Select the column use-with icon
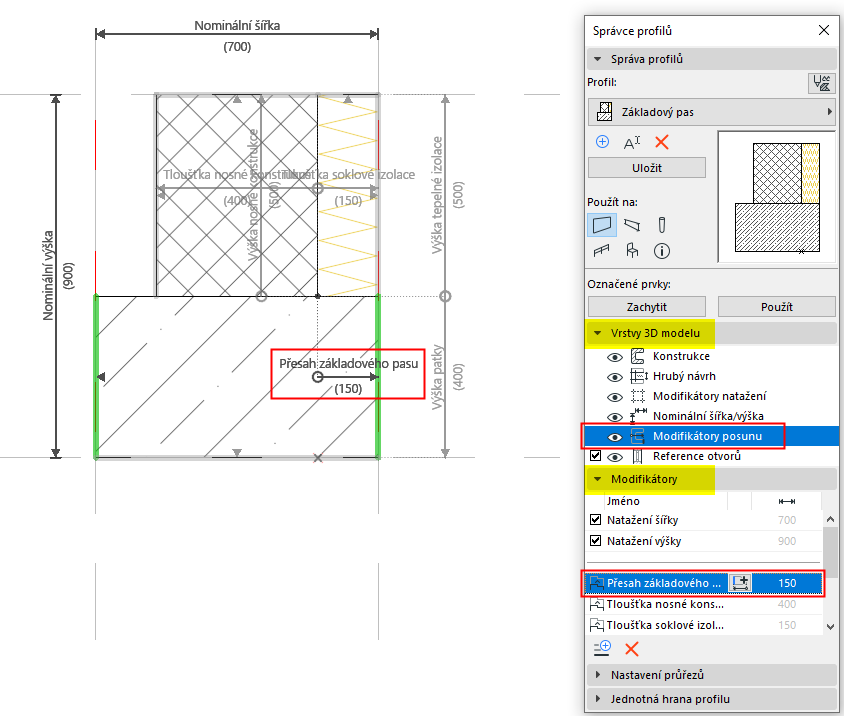 tap(662, 224)
